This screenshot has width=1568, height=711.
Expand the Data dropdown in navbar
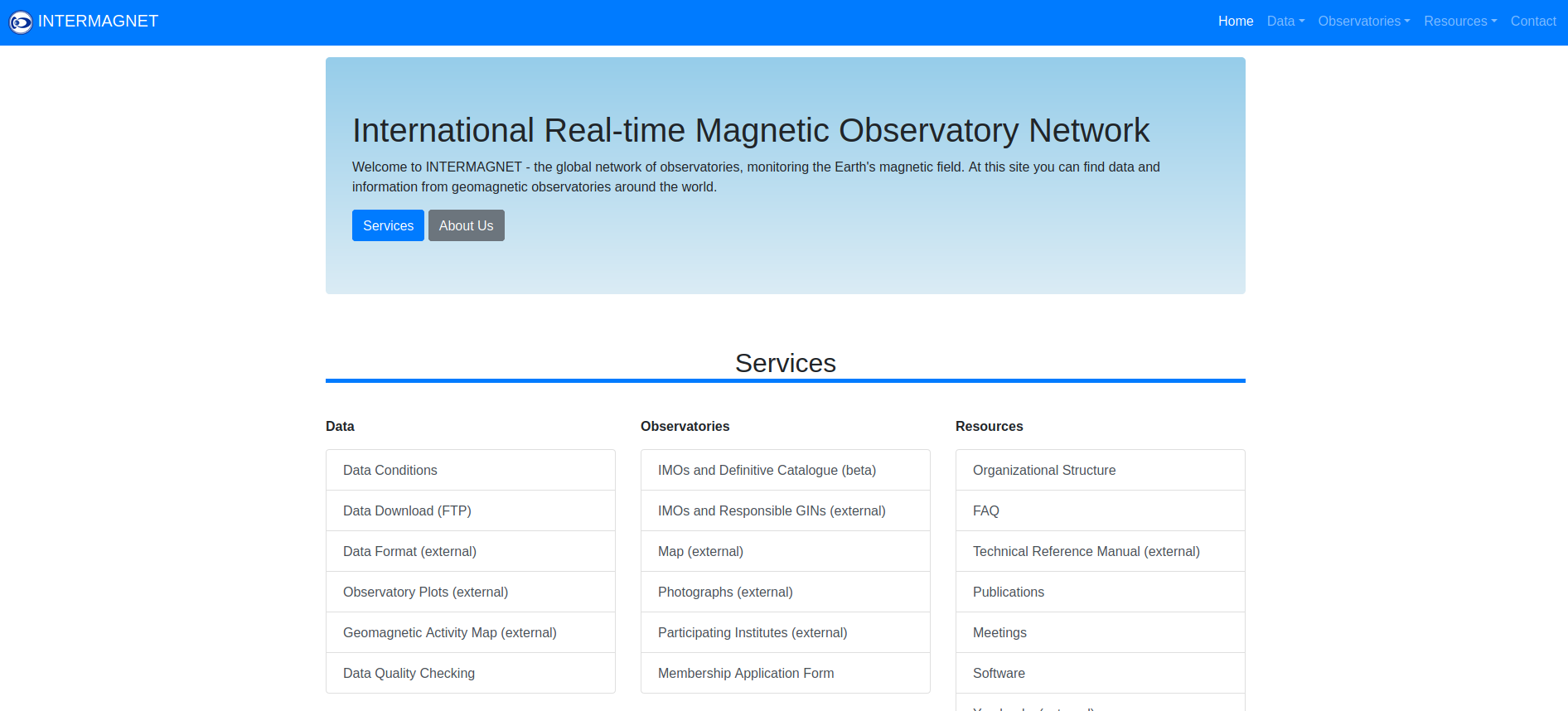(1285, 22)
